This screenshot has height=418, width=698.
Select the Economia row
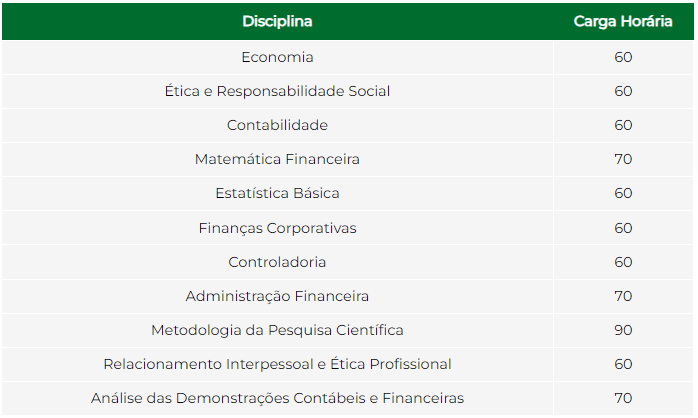pos(348,57)
